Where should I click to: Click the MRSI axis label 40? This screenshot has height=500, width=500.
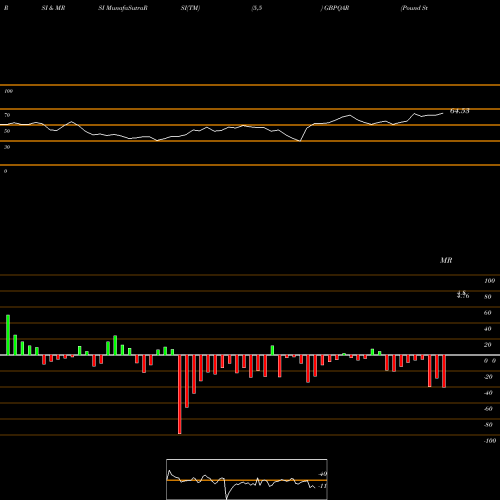[x=488, y=329]
